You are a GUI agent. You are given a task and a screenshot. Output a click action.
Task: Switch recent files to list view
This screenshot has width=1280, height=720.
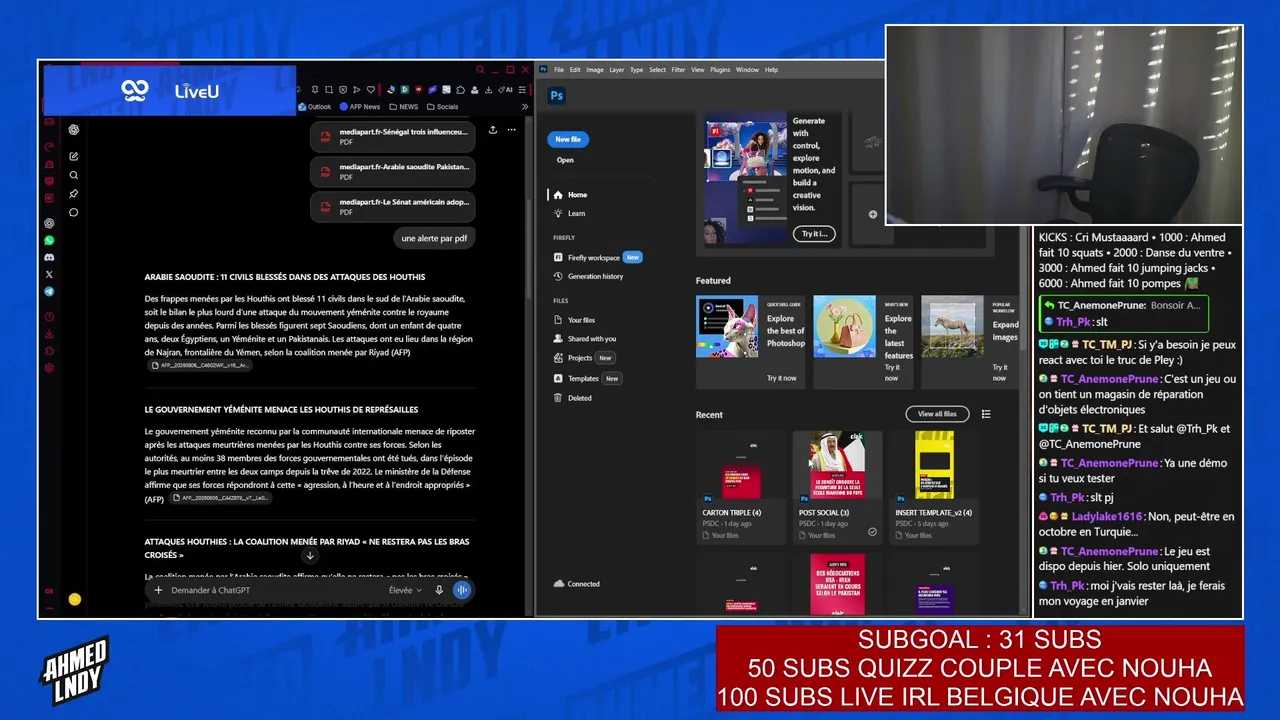pos(986,414)
